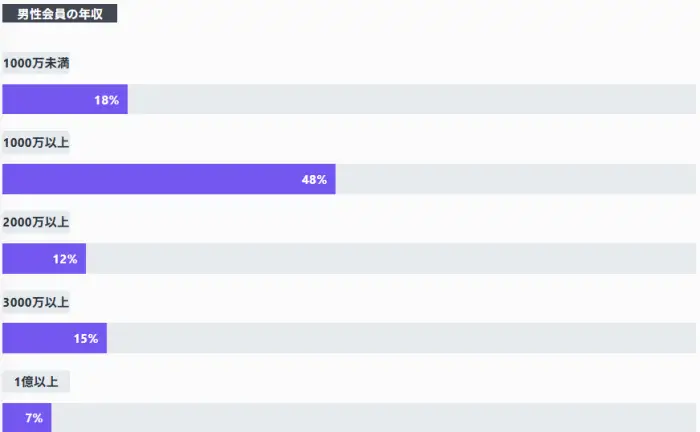
Task: Select the 1000万未満 category label
Action: (36, 63)
